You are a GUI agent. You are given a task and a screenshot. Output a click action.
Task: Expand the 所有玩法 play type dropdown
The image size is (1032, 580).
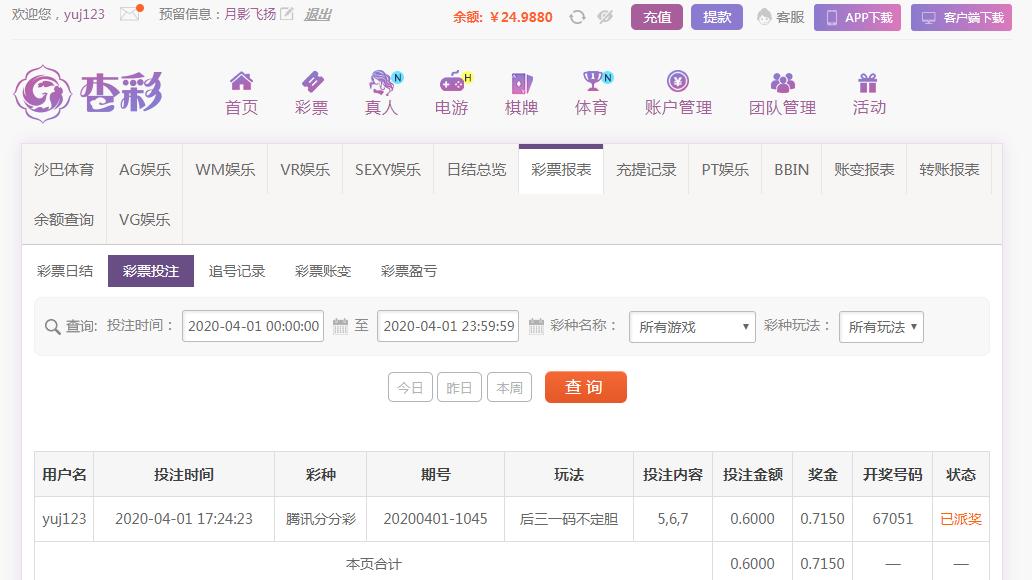coord(881,327)
